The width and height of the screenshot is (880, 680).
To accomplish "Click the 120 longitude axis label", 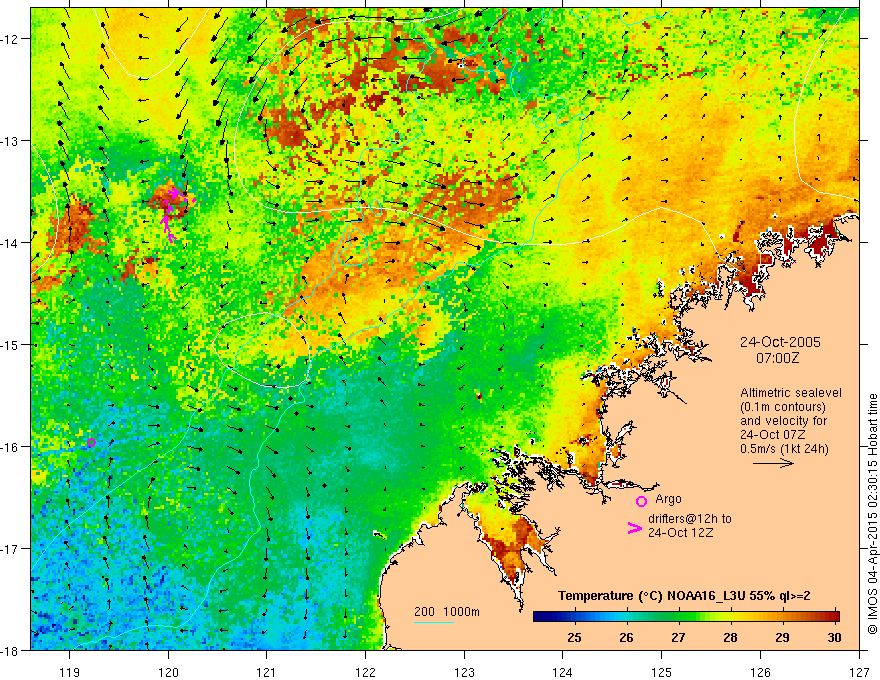I will click(x=168, y=673).
